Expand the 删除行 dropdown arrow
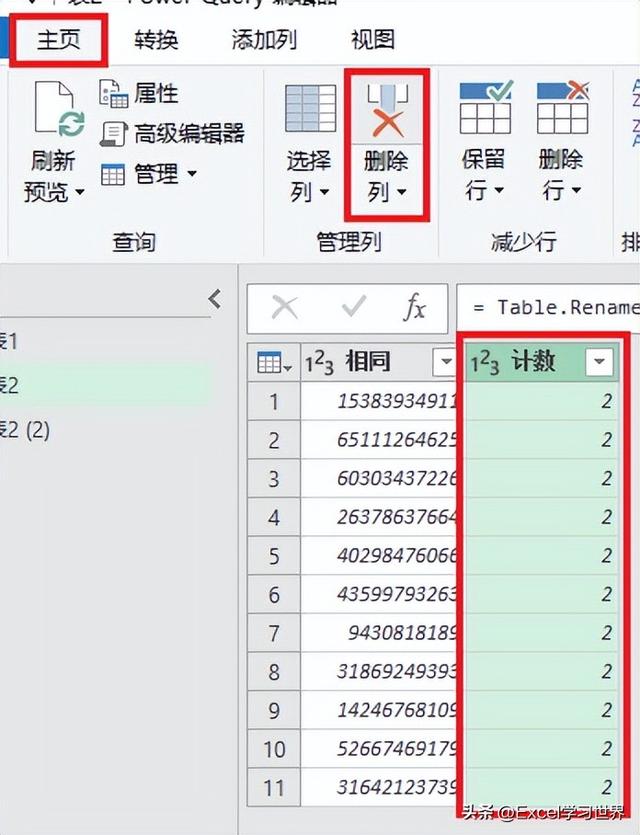The height and width of the screenshot is (835, 640). click(576, 190)
